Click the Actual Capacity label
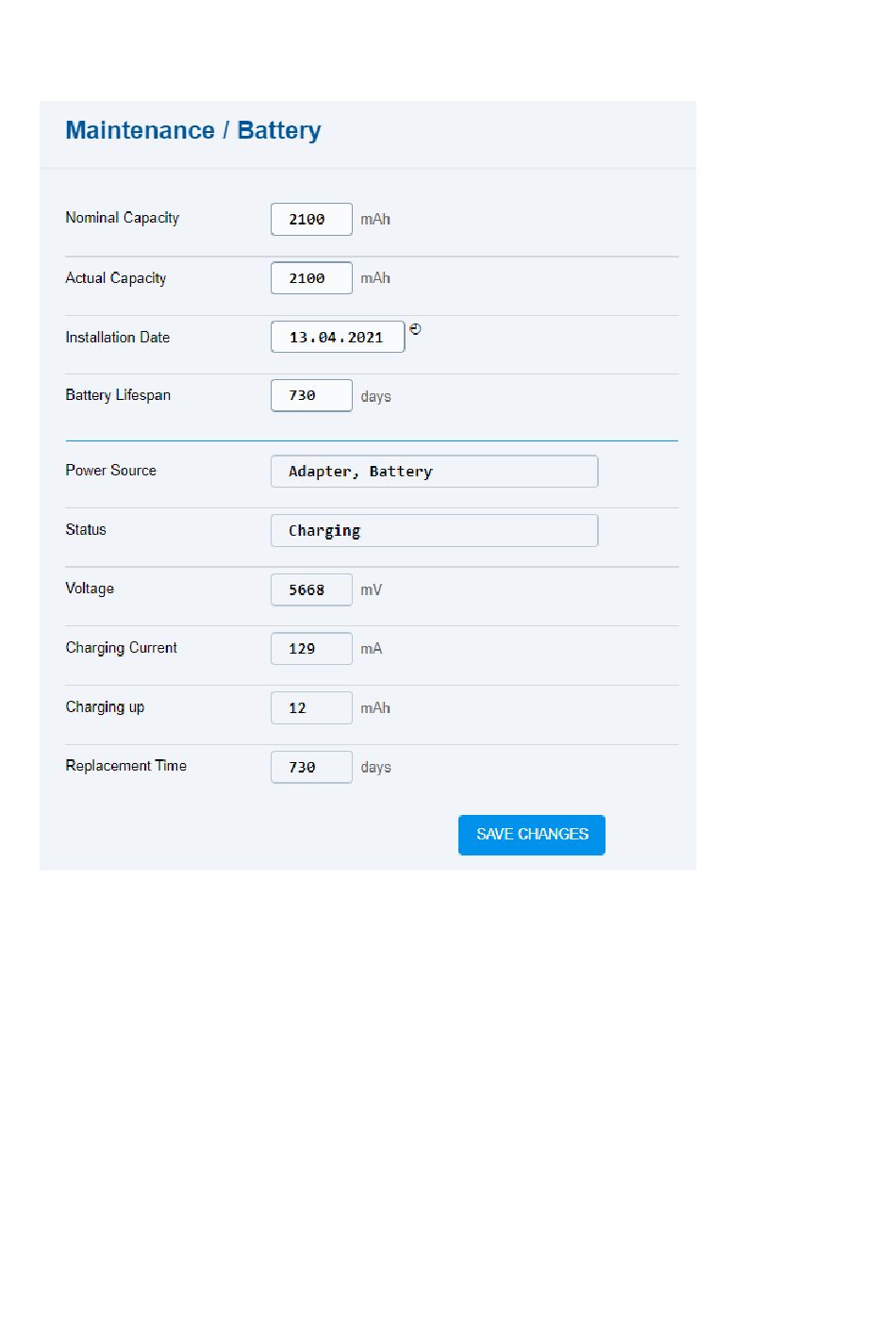 click(x=116, y=278)
